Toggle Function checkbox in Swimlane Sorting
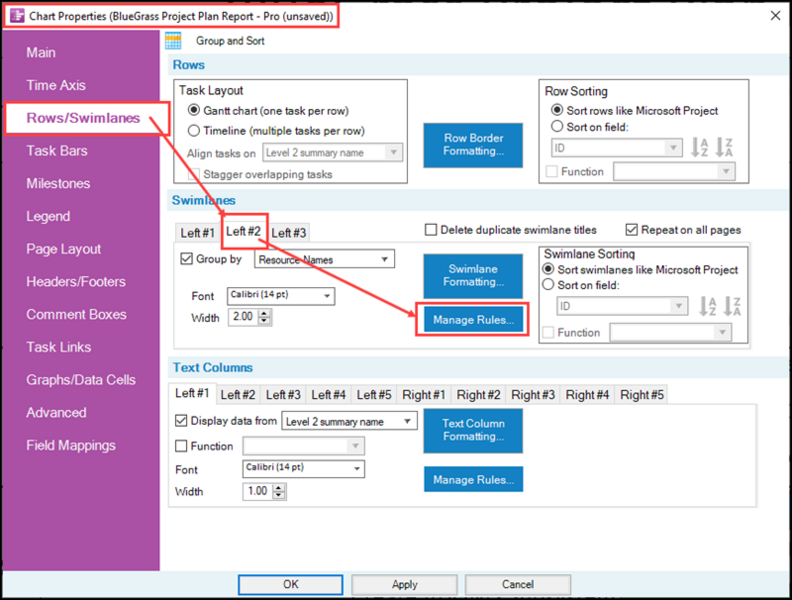This screenshot has height=600, width=792. [x=548, y=332]
